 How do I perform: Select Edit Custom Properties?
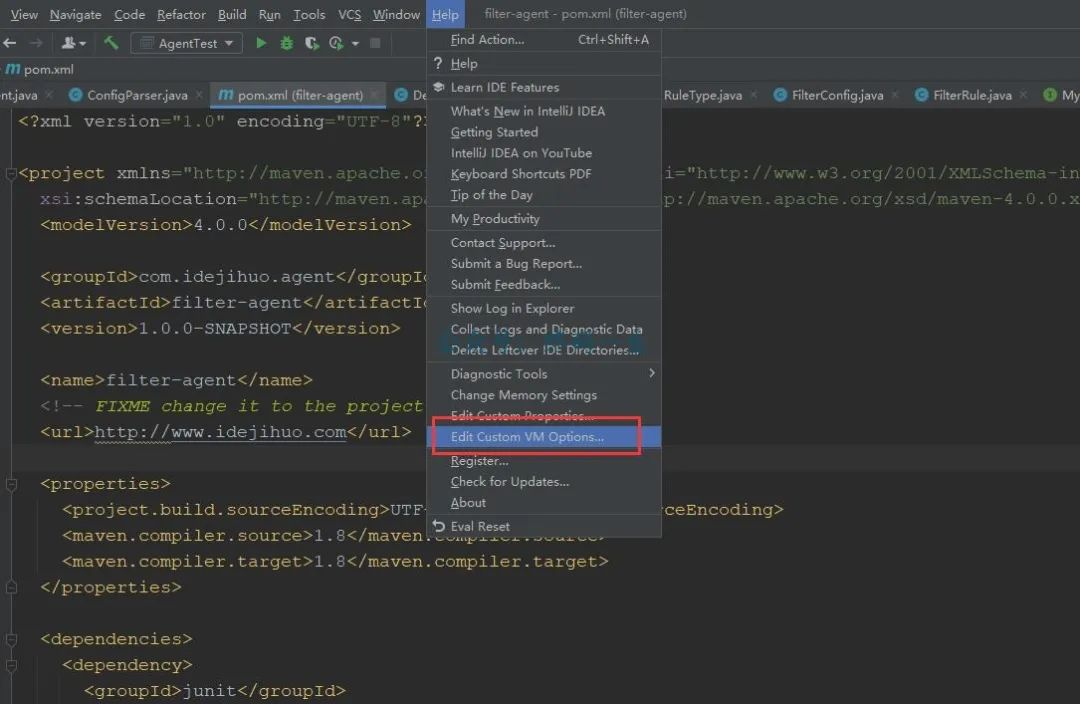point(544,415)
